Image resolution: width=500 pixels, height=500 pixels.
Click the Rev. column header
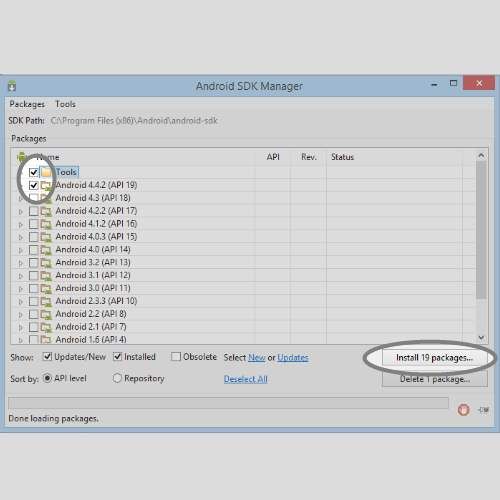309,157
